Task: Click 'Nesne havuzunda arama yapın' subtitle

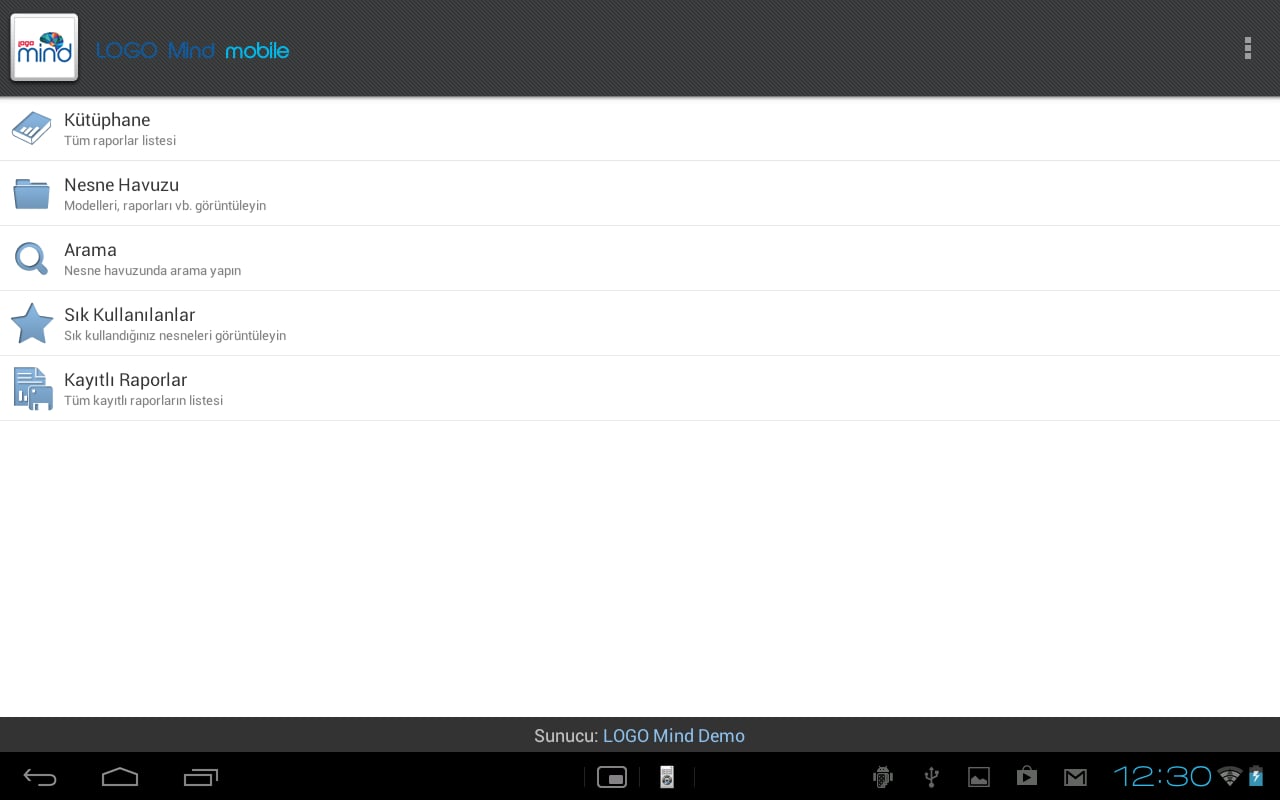Action: pyautogui.click(x=152, y=271)
